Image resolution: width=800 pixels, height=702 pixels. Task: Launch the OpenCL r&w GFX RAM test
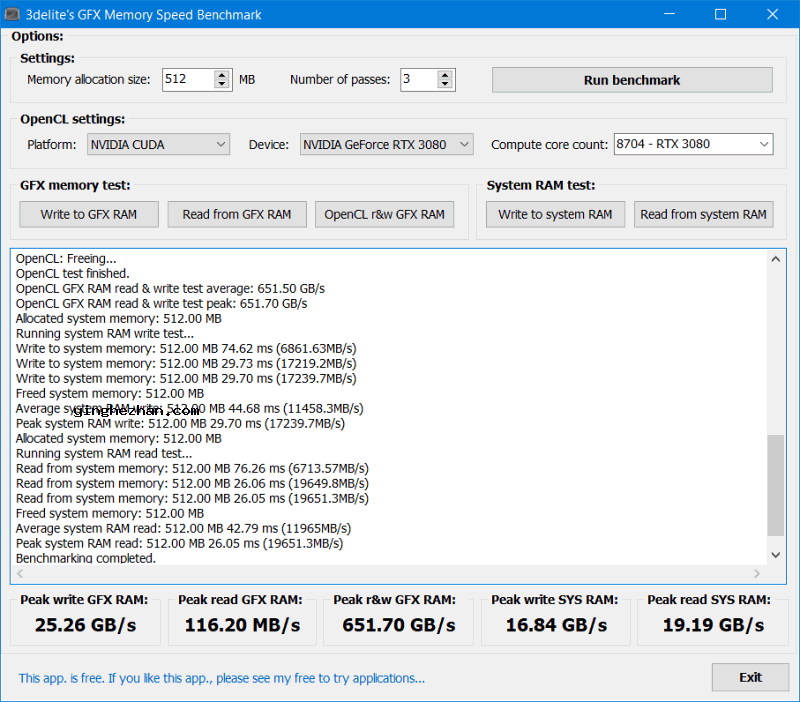[384, 214]
